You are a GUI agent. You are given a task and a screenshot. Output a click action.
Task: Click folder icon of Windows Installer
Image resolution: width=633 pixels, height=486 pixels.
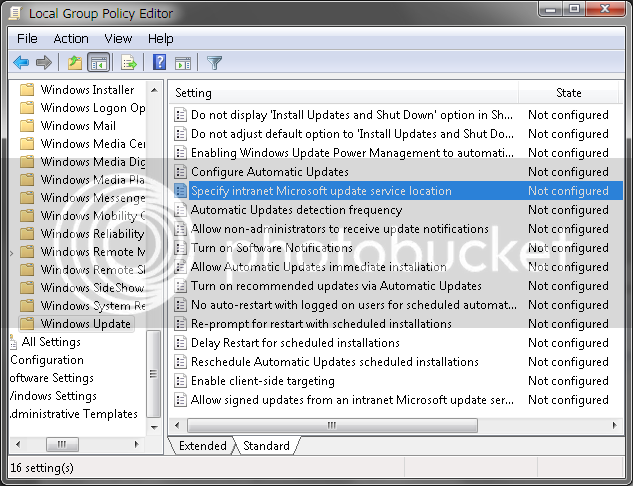[x=27, y=90]
